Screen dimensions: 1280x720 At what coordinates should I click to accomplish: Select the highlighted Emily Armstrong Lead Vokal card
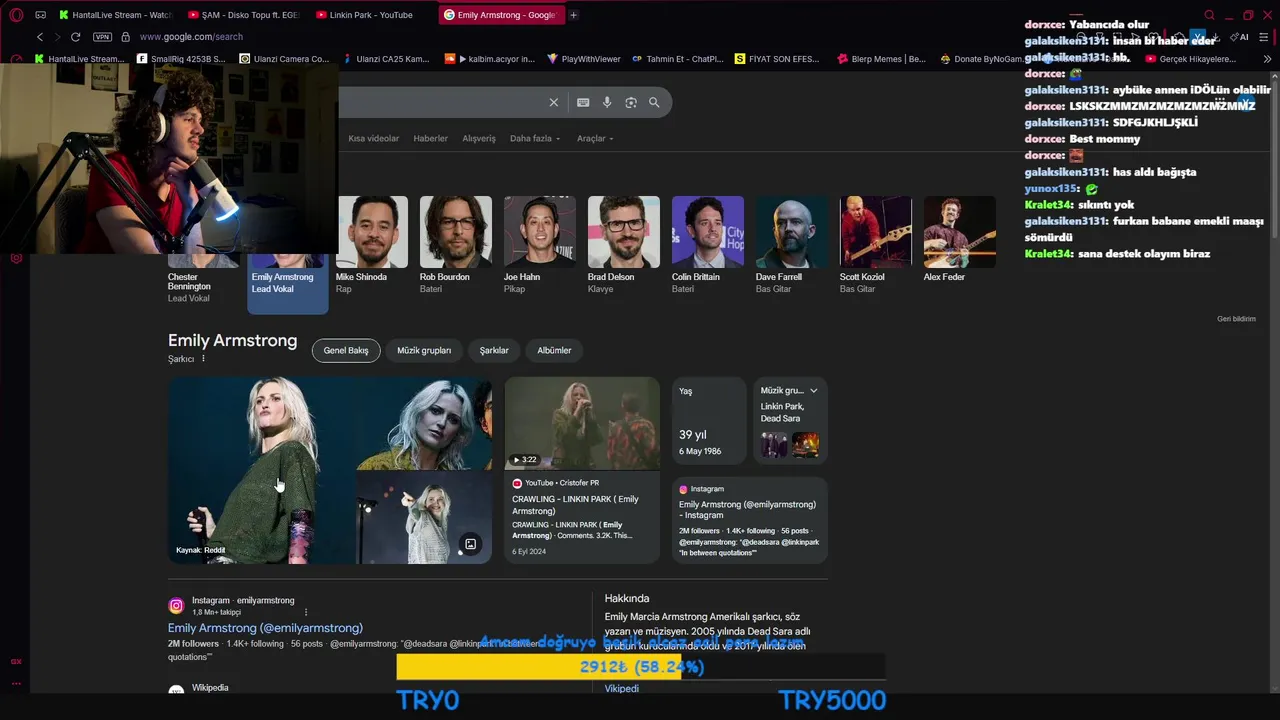(288, 283)
